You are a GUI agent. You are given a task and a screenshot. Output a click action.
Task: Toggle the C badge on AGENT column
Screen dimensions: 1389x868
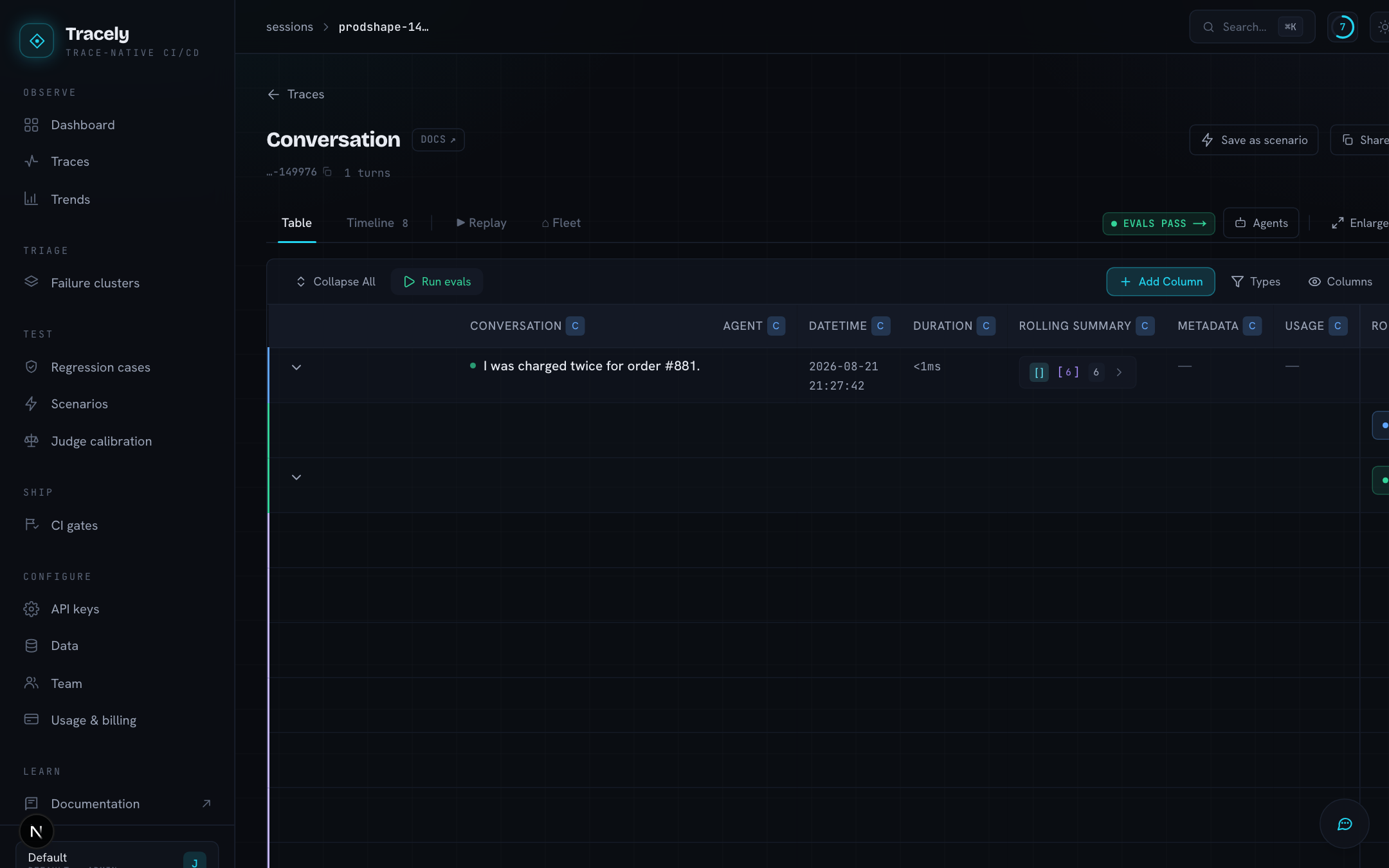click(776, 326)
